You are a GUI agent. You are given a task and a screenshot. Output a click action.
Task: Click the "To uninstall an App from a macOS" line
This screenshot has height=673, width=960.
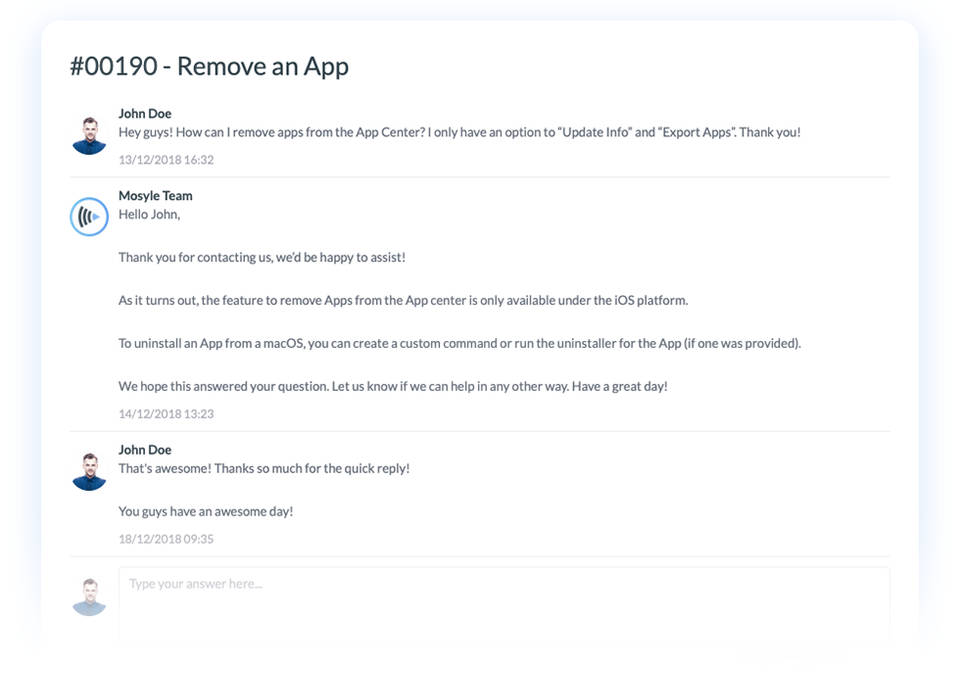coord(459,343)
